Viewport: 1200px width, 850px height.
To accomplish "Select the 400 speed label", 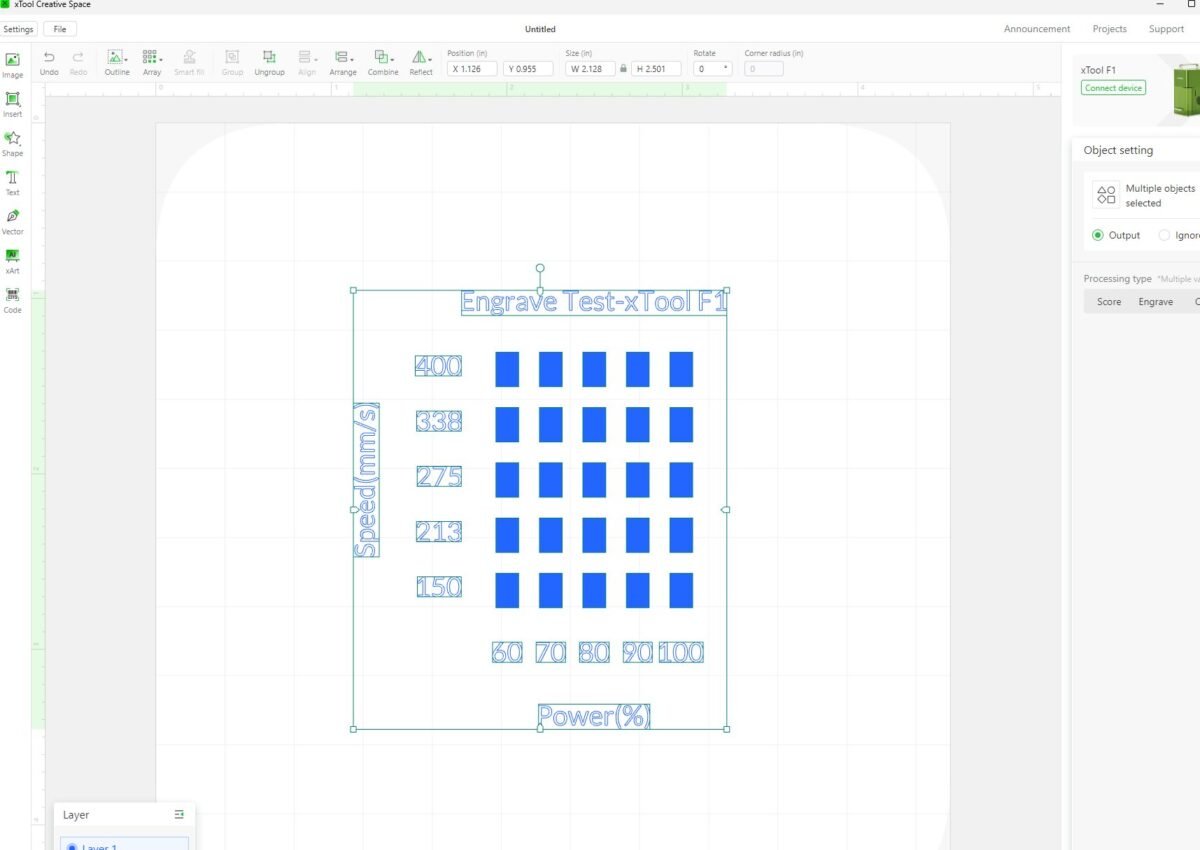I will pyautogui.click(x=438, y=366).
